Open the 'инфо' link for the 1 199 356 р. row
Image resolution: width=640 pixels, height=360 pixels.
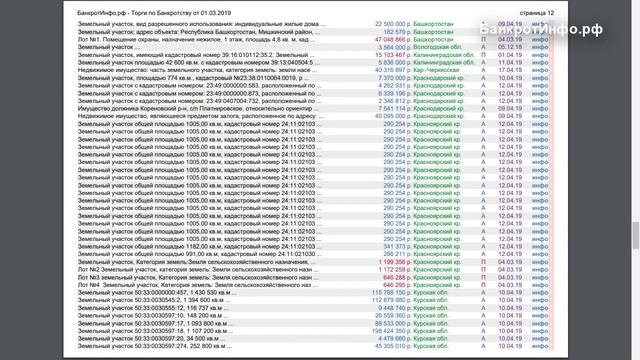[x=540, y=262]
